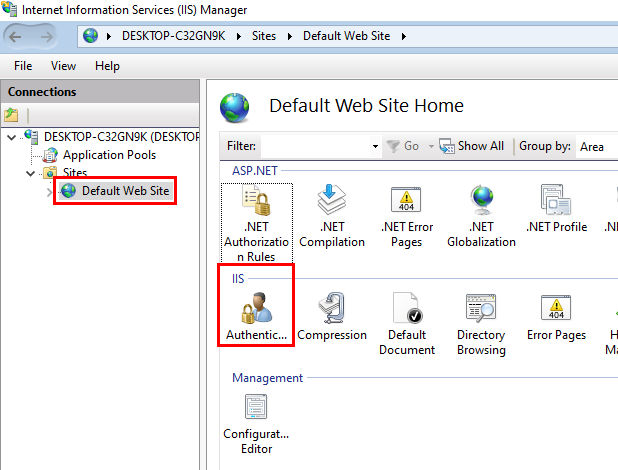Open the Configuration Editor feature
This screenshot has height=470, width=618.
tap(257, 424)
